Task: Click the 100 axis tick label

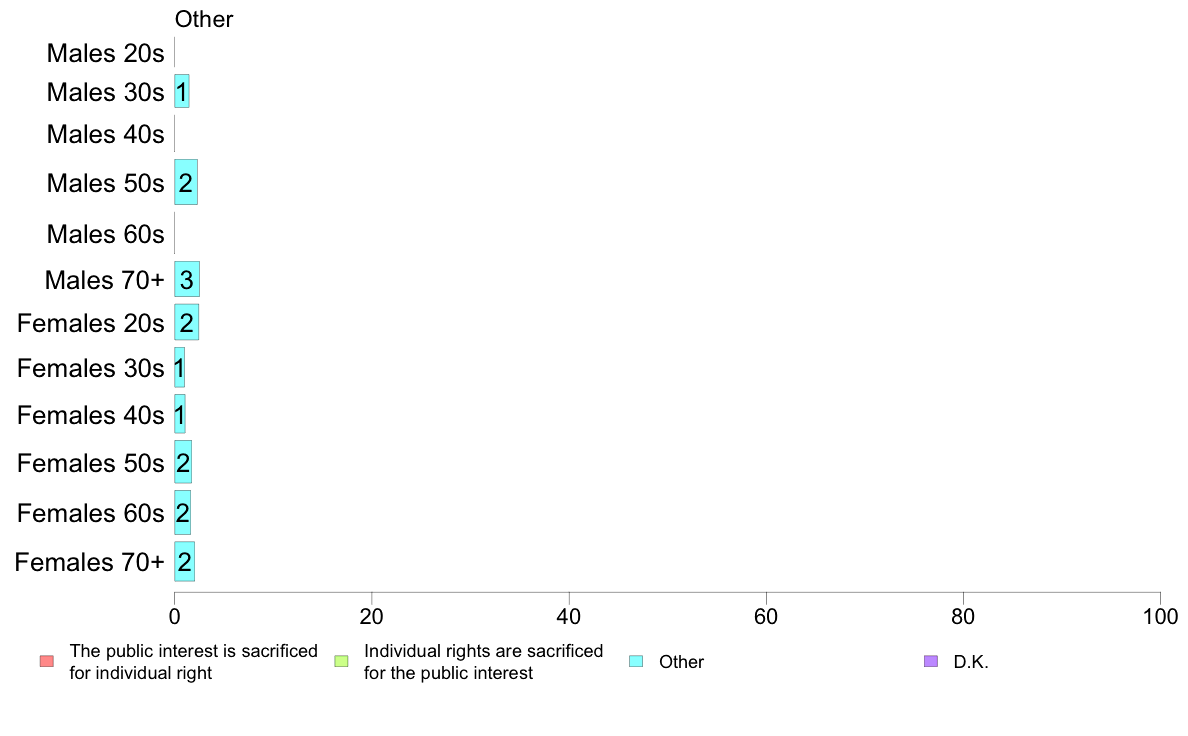Action: coord(1160,616)
